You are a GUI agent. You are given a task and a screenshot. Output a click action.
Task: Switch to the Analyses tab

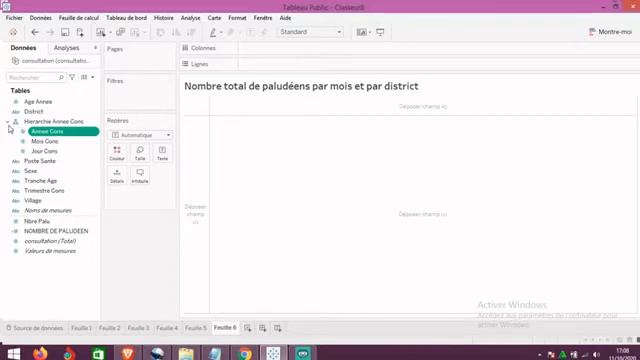[67, 48]
